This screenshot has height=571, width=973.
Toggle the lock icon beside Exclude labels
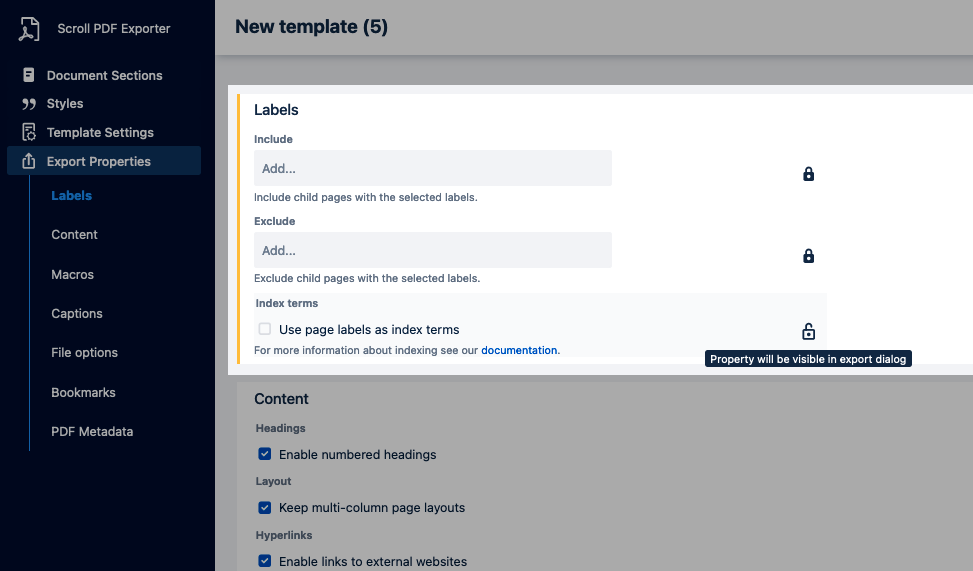tap(808, 256)
